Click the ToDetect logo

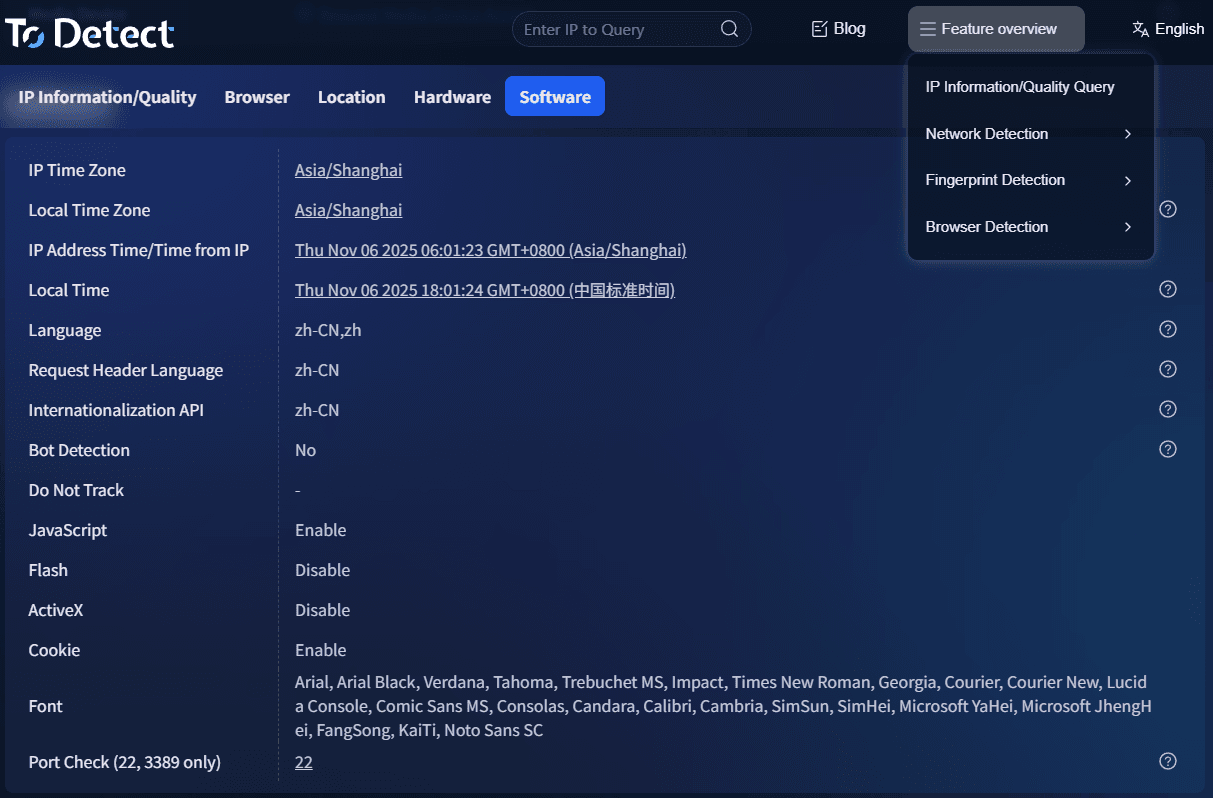90,33
